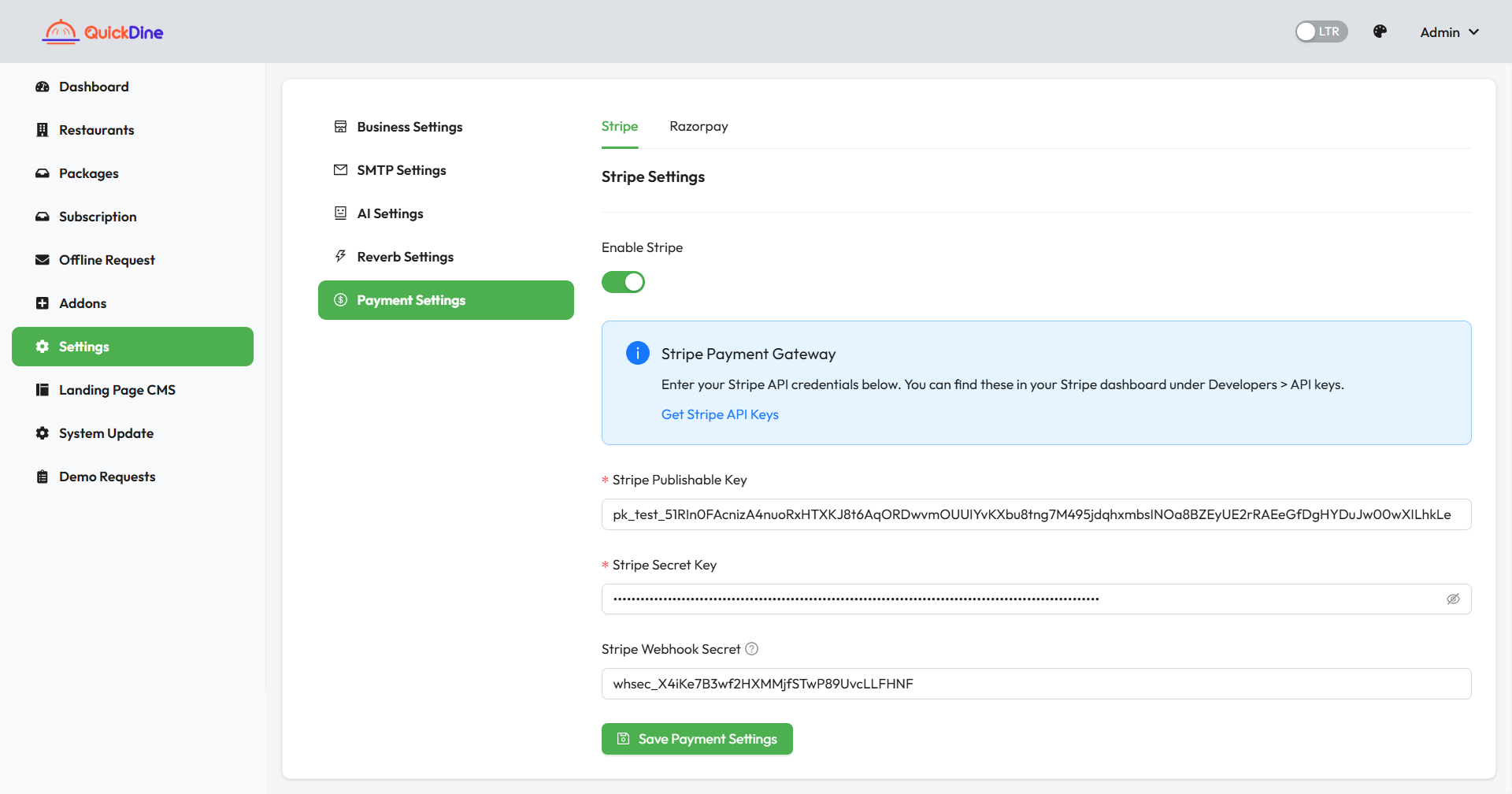The width and height of the screenshot is (1512, 794).
Task: Focus the Stripe Secret Key field
Action: (1036, 599)
